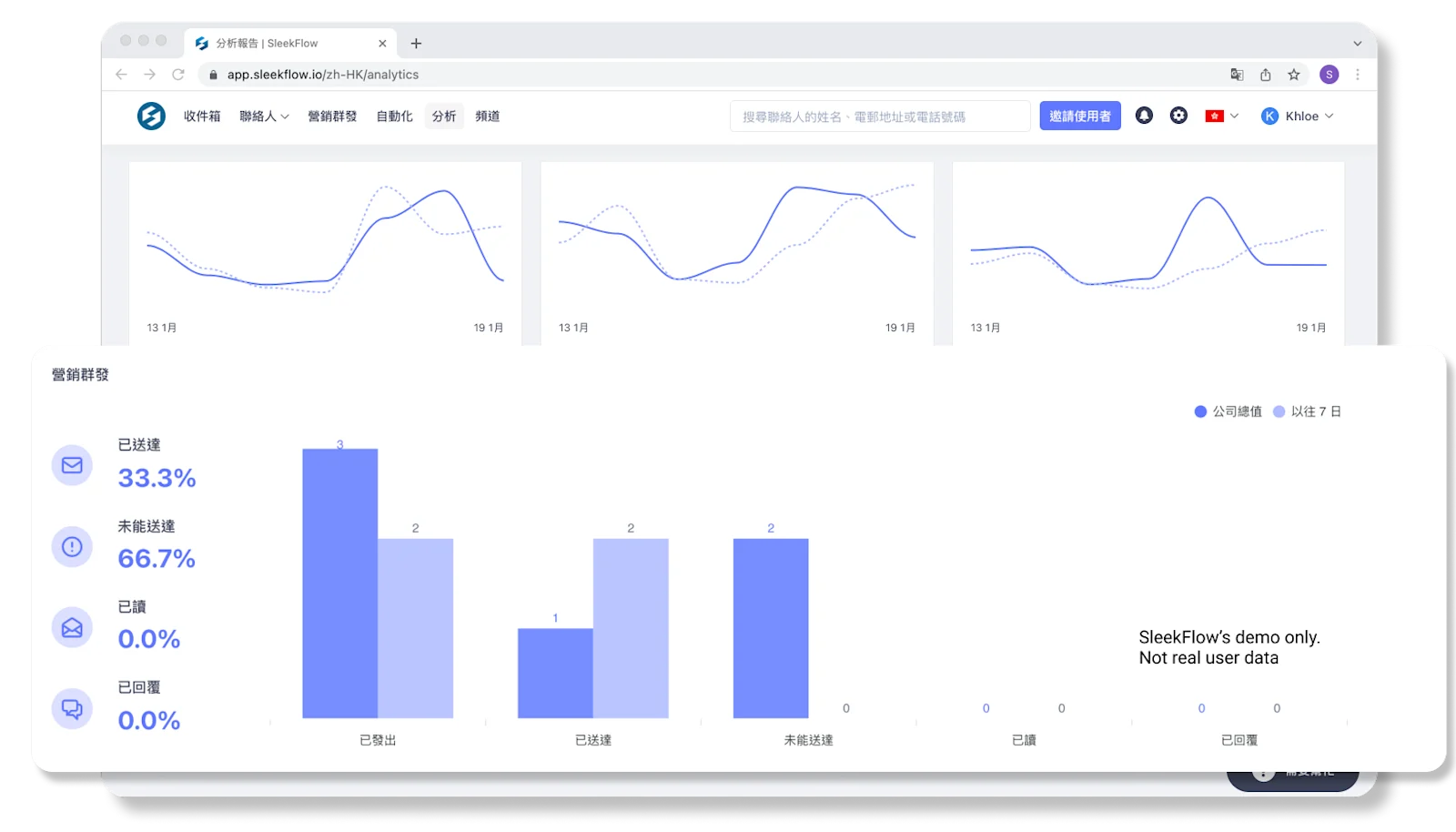This screenshot has width=1456, height=832.
Task: Open SleekFlow settings via gear icon
Action: coord(1178,116)
